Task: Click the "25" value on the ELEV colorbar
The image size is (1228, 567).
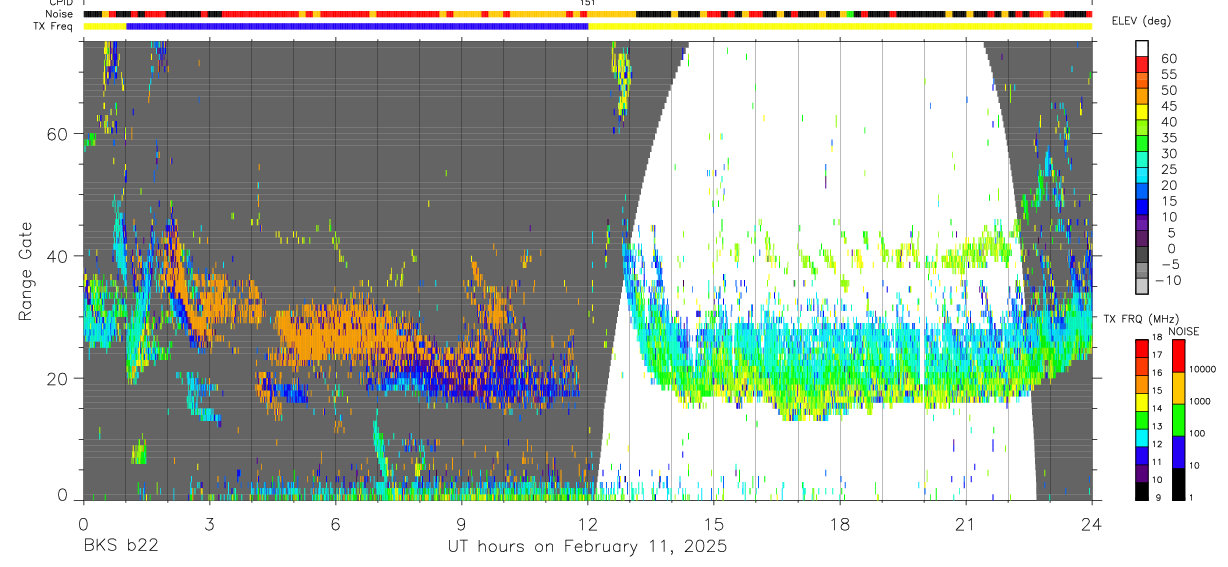Action: pos(1169,169)
